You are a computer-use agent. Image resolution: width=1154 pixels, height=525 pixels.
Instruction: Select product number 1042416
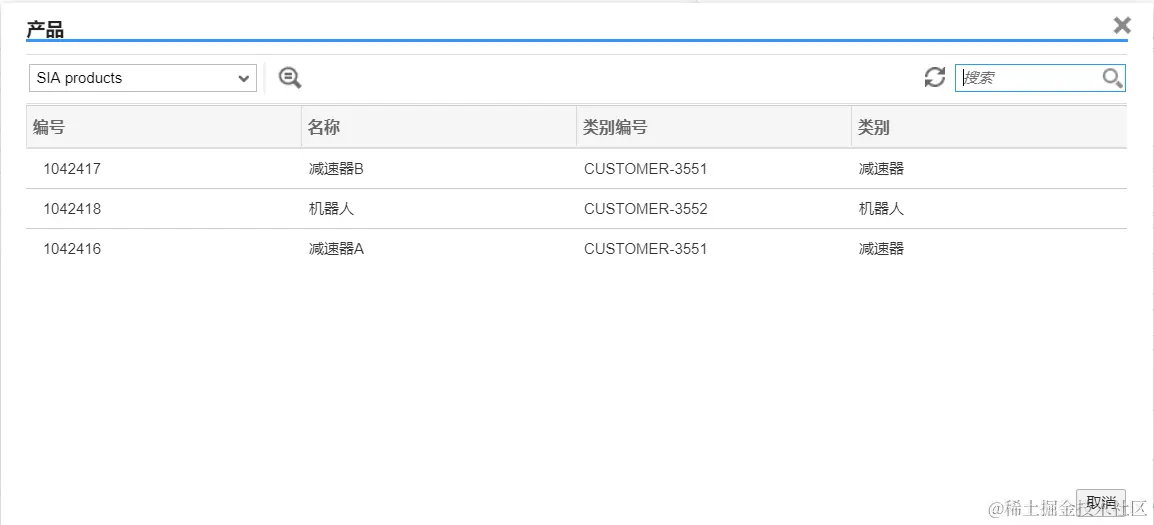coord(72,249)
